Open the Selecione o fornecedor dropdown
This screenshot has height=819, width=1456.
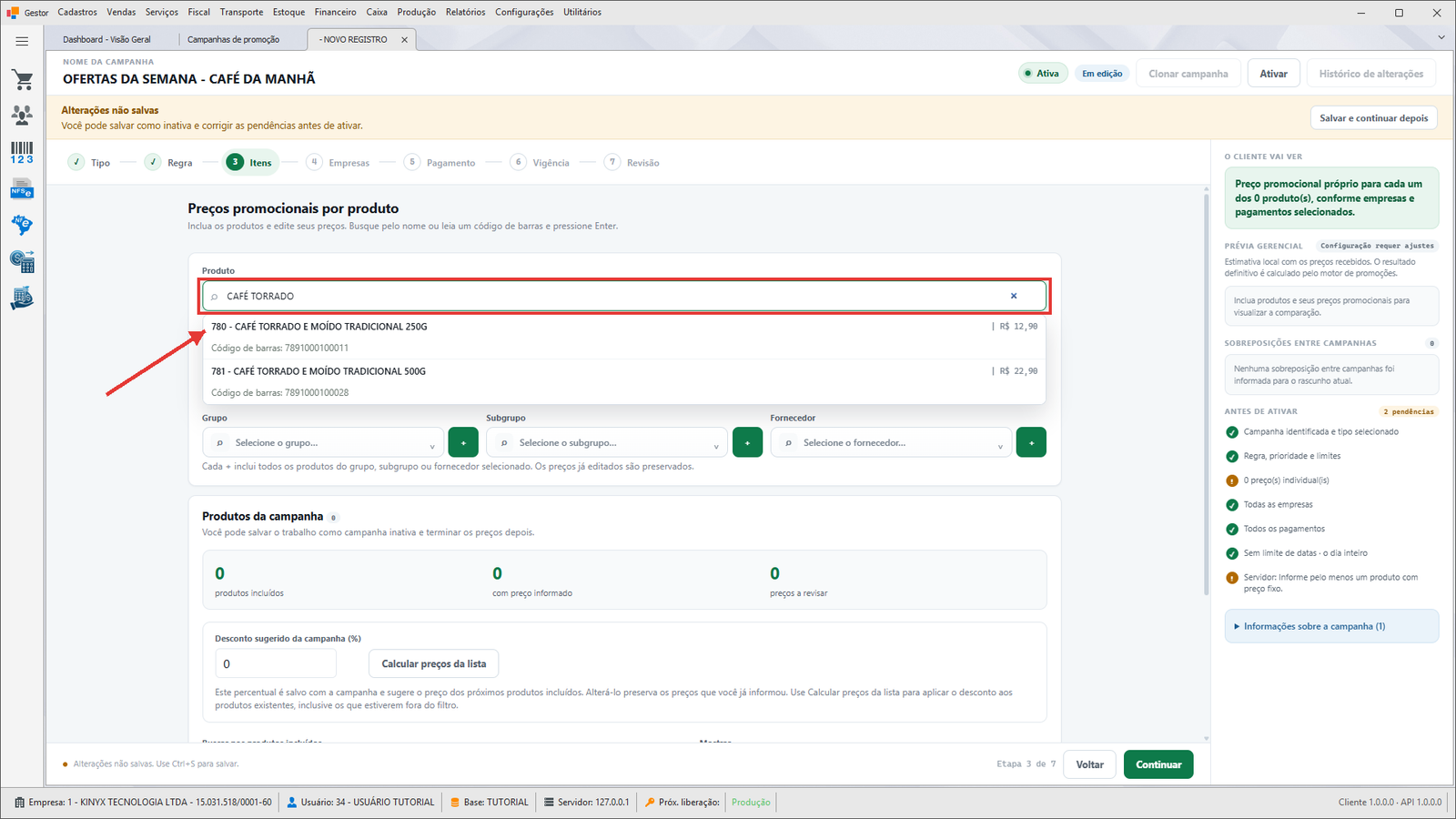coord(891,442)
